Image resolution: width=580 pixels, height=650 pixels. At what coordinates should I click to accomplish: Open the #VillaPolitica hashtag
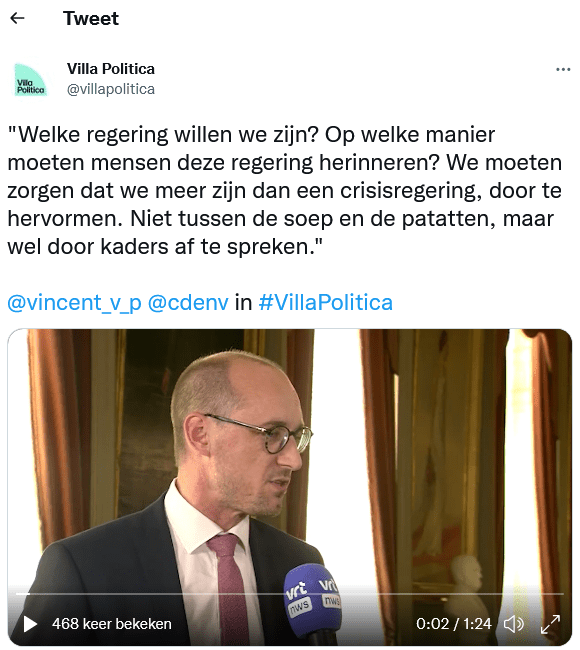coord(325,303)
